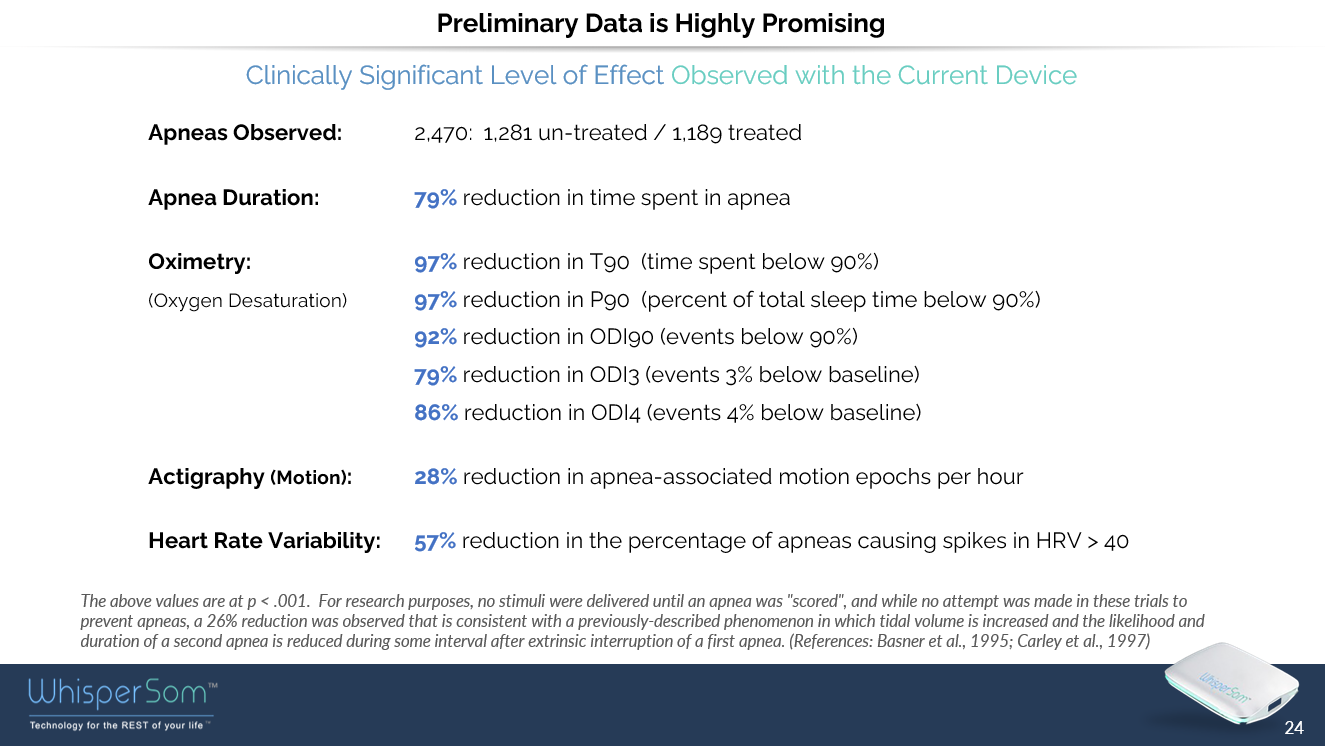Click the slide title 'Preliminary Data is Highly Promising'
This screenshot has height=746, width=1325.
click(x=661, y=23)
